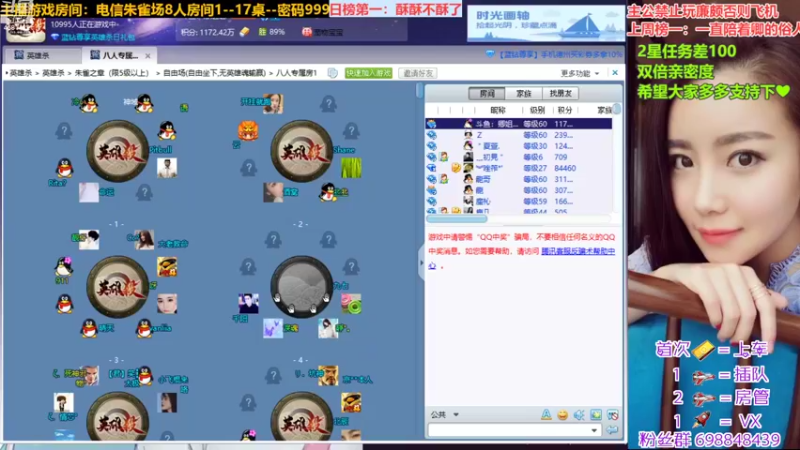
Task: Click the 英雄杀 root breadcrumb item
Action: (21, 73)
